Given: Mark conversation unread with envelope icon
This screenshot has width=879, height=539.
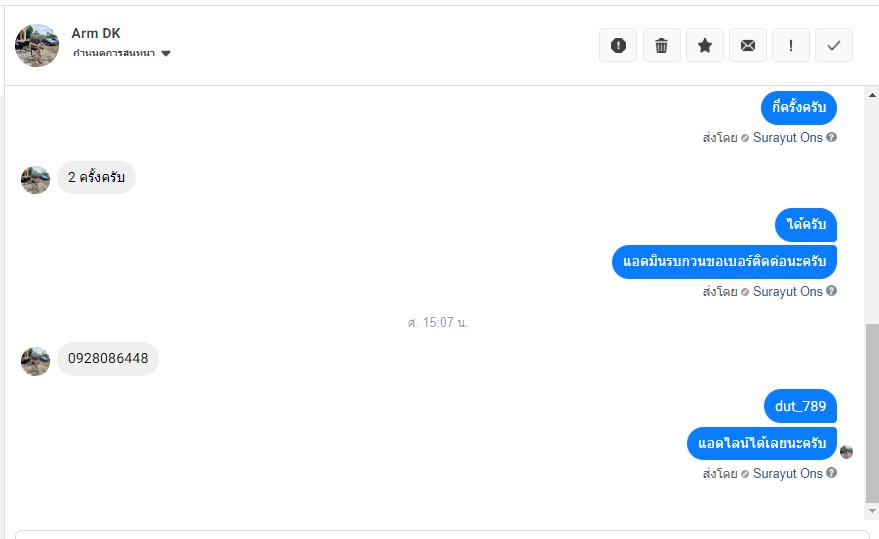Looking at the screenshot, I should coord(748,45).
